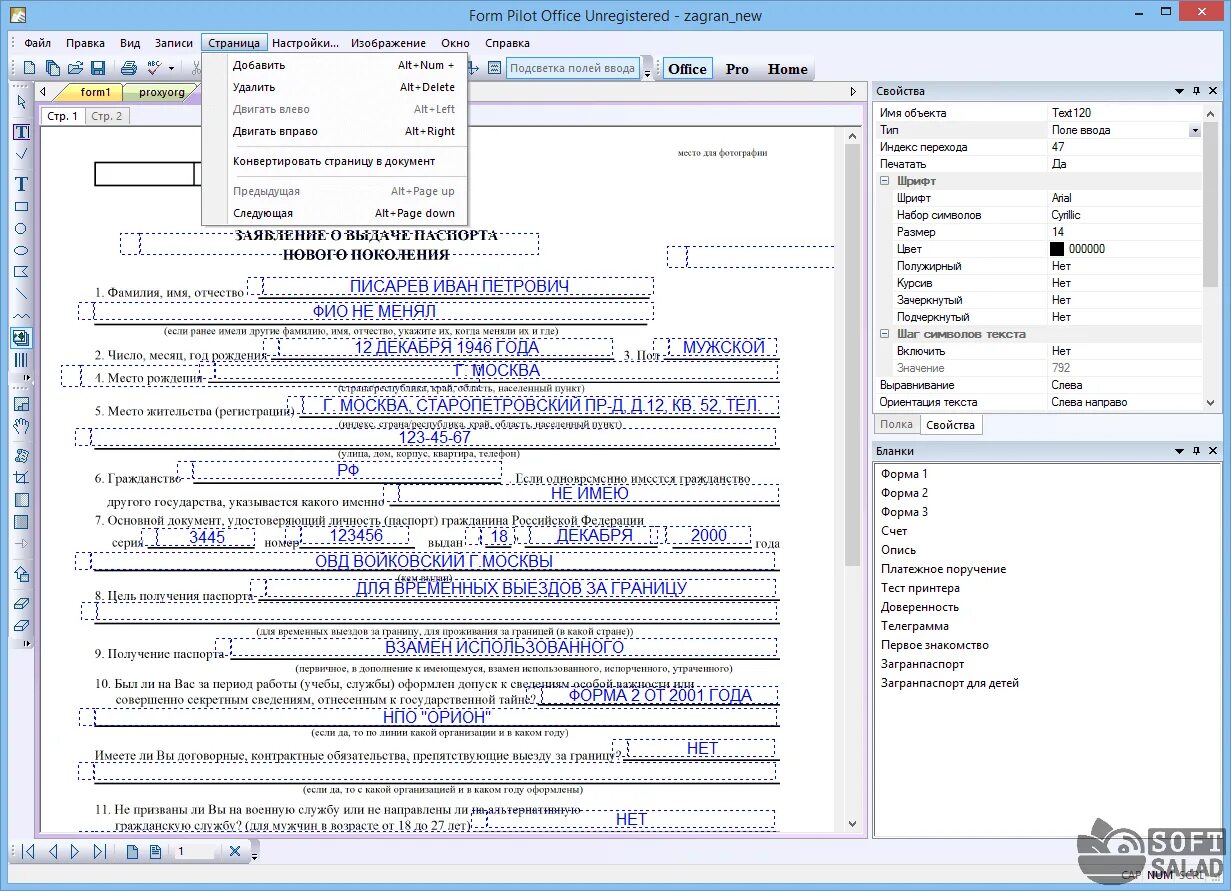Click the Pro edition button
The width and height of the screenshot is (1231, 891).
click(737, 69)
